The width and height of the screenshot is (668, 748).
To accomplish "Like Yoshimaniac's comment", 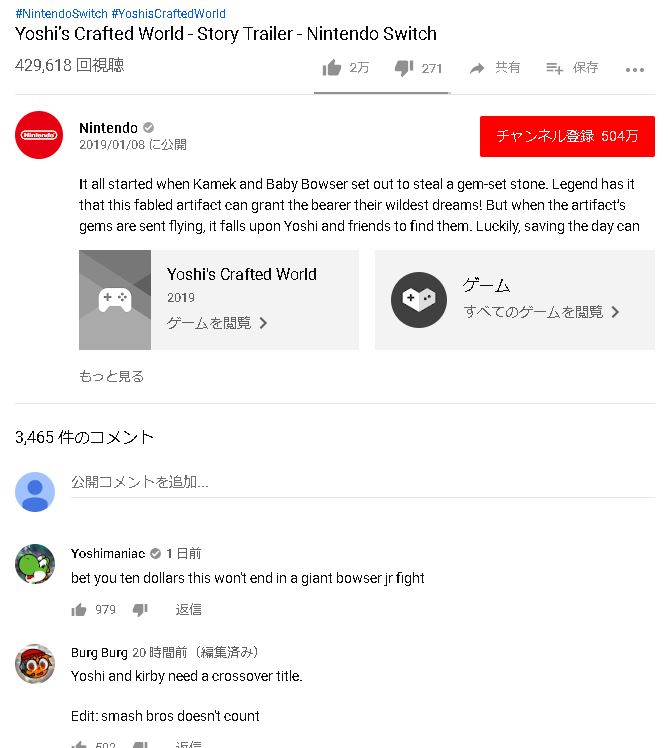I will click(x=79, y=610).
